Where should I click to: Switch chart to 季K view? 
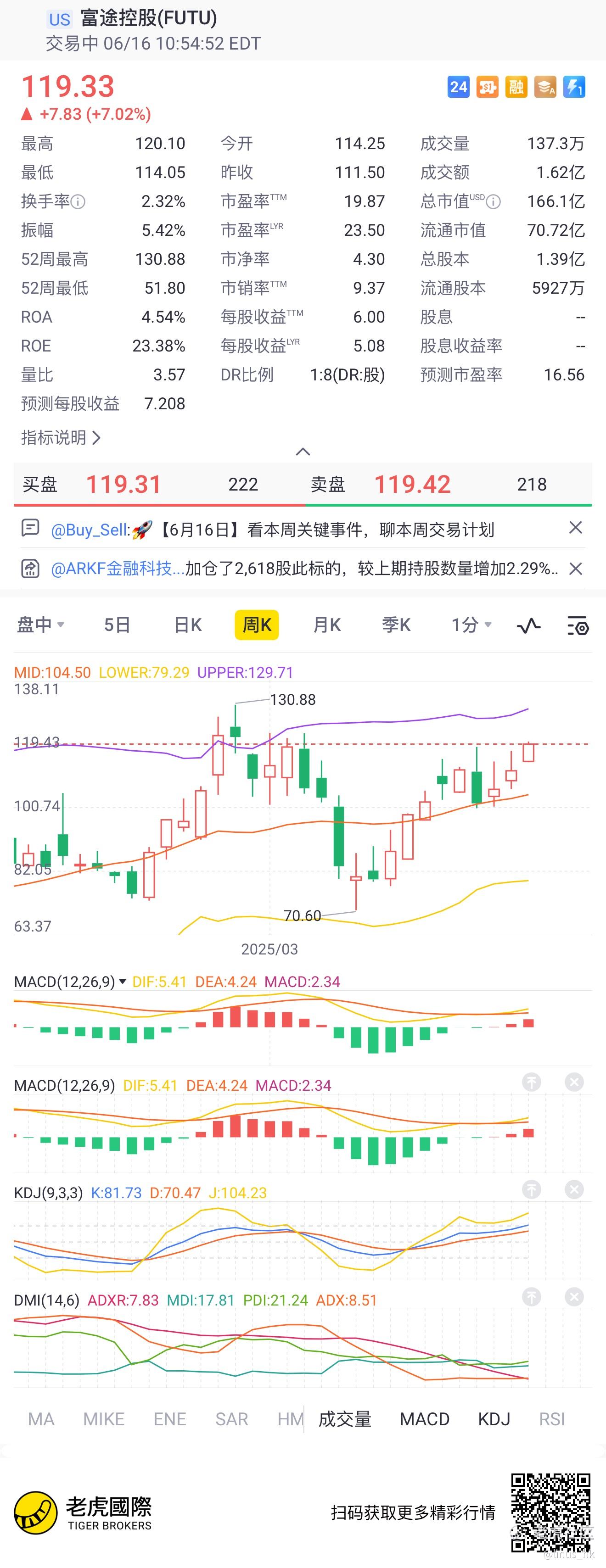pyautogui.click(x=396, y=625)
